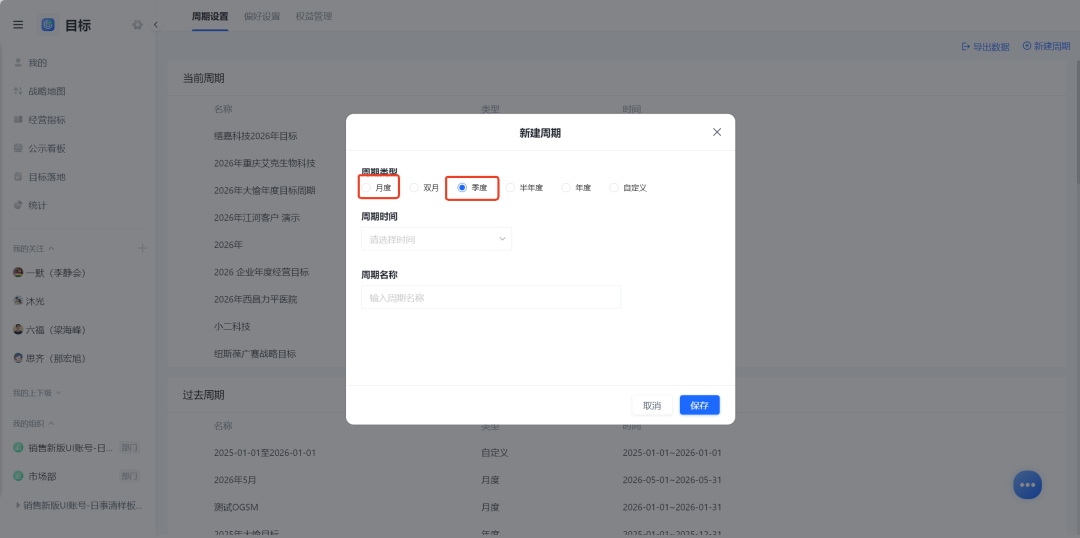1080x538 pixels.
Task: Click the 新建周期 plus-circle icon
Action: click(1027, 45)
